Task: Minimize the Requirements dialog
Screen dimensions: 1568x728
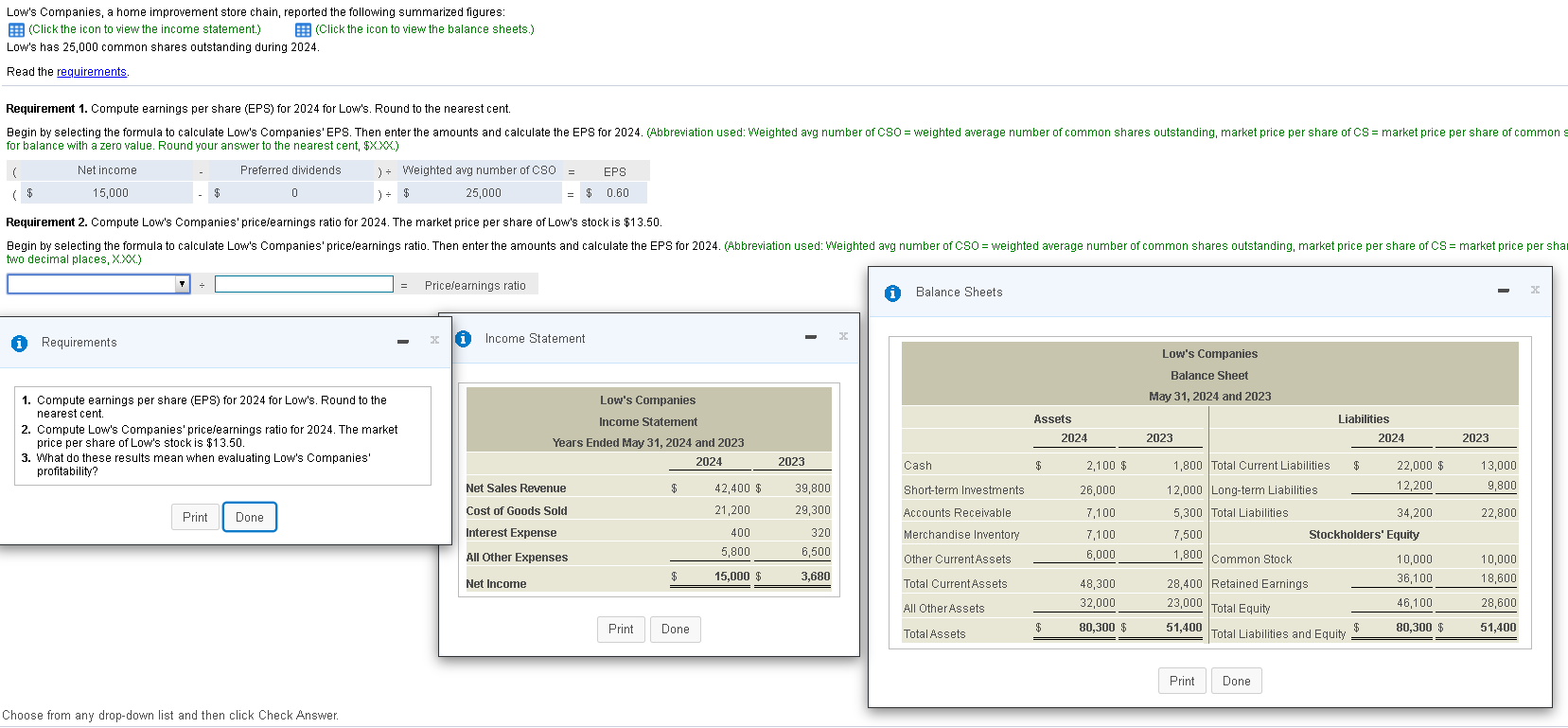Action: pyautogui.click(x=403, y=342)
